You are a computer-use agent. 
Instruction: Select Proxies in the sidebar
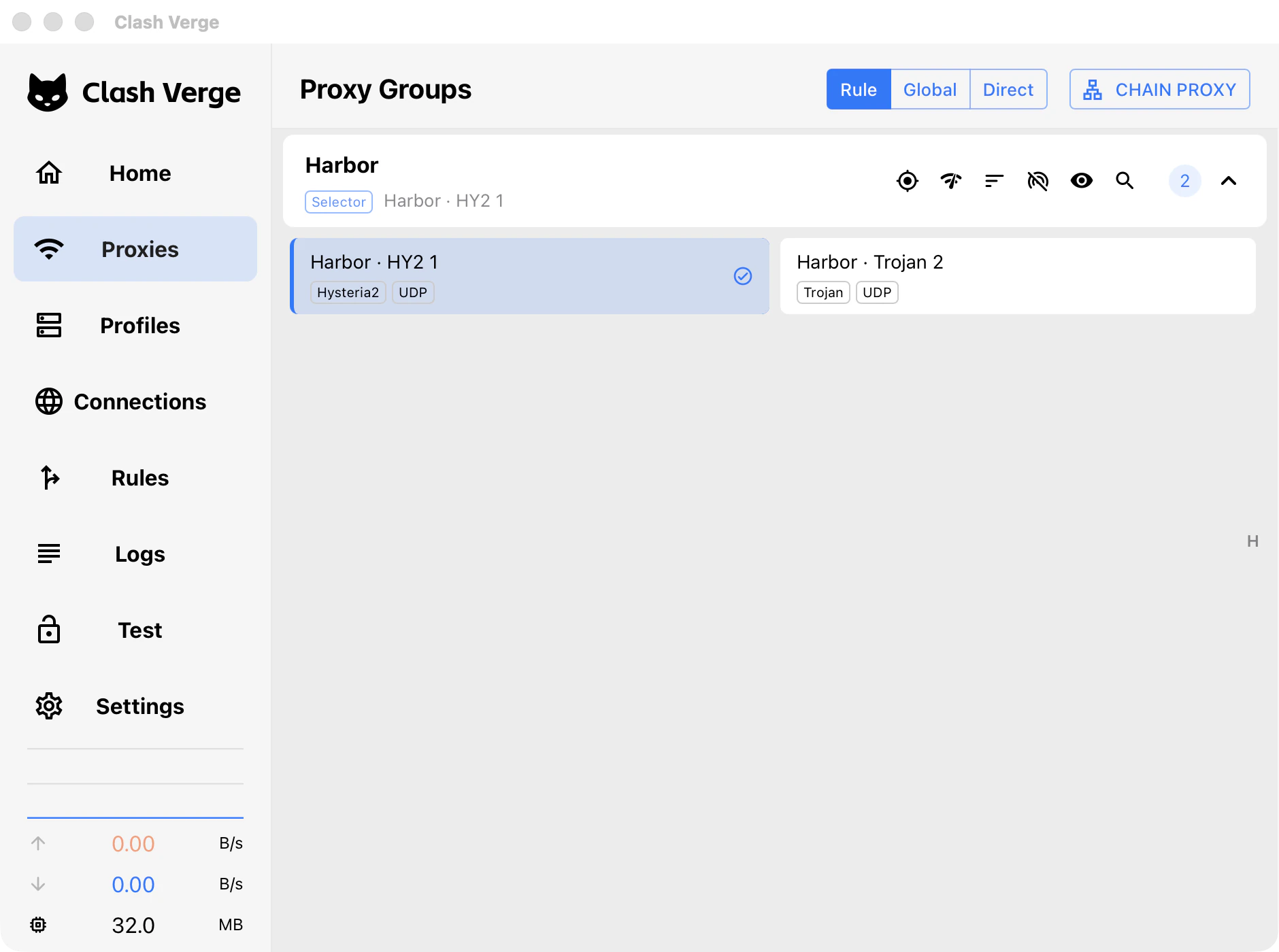135,249
